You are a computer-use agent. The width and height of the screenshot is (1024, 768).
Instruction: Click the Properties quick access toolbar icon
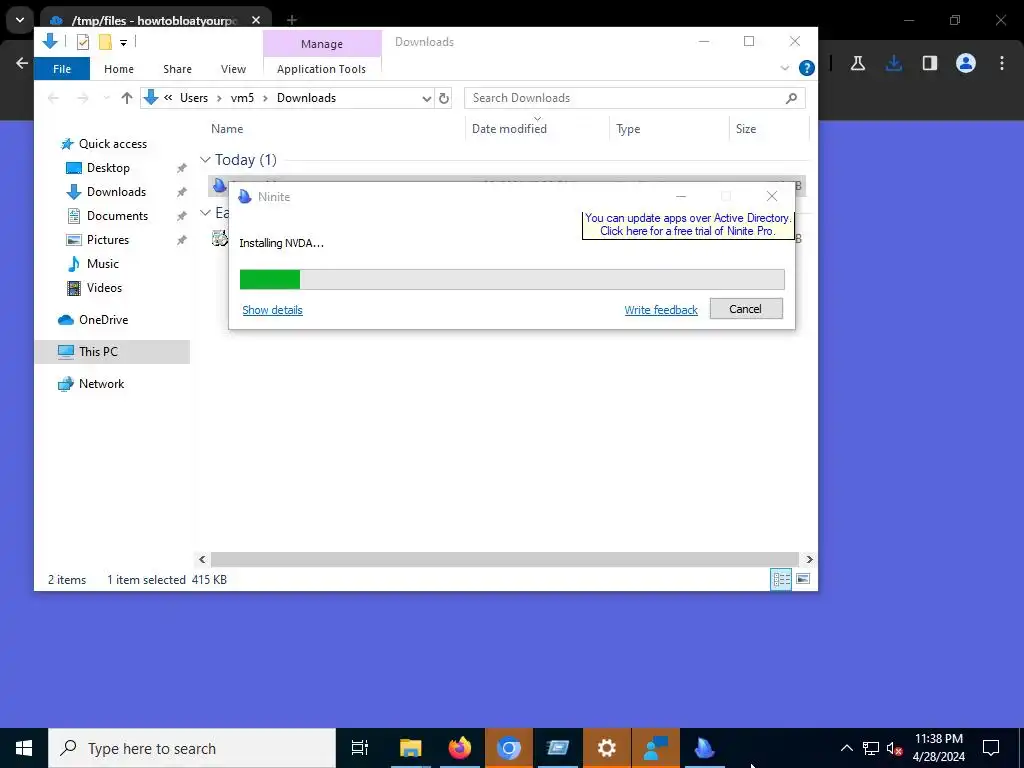[x=83, y=42]
